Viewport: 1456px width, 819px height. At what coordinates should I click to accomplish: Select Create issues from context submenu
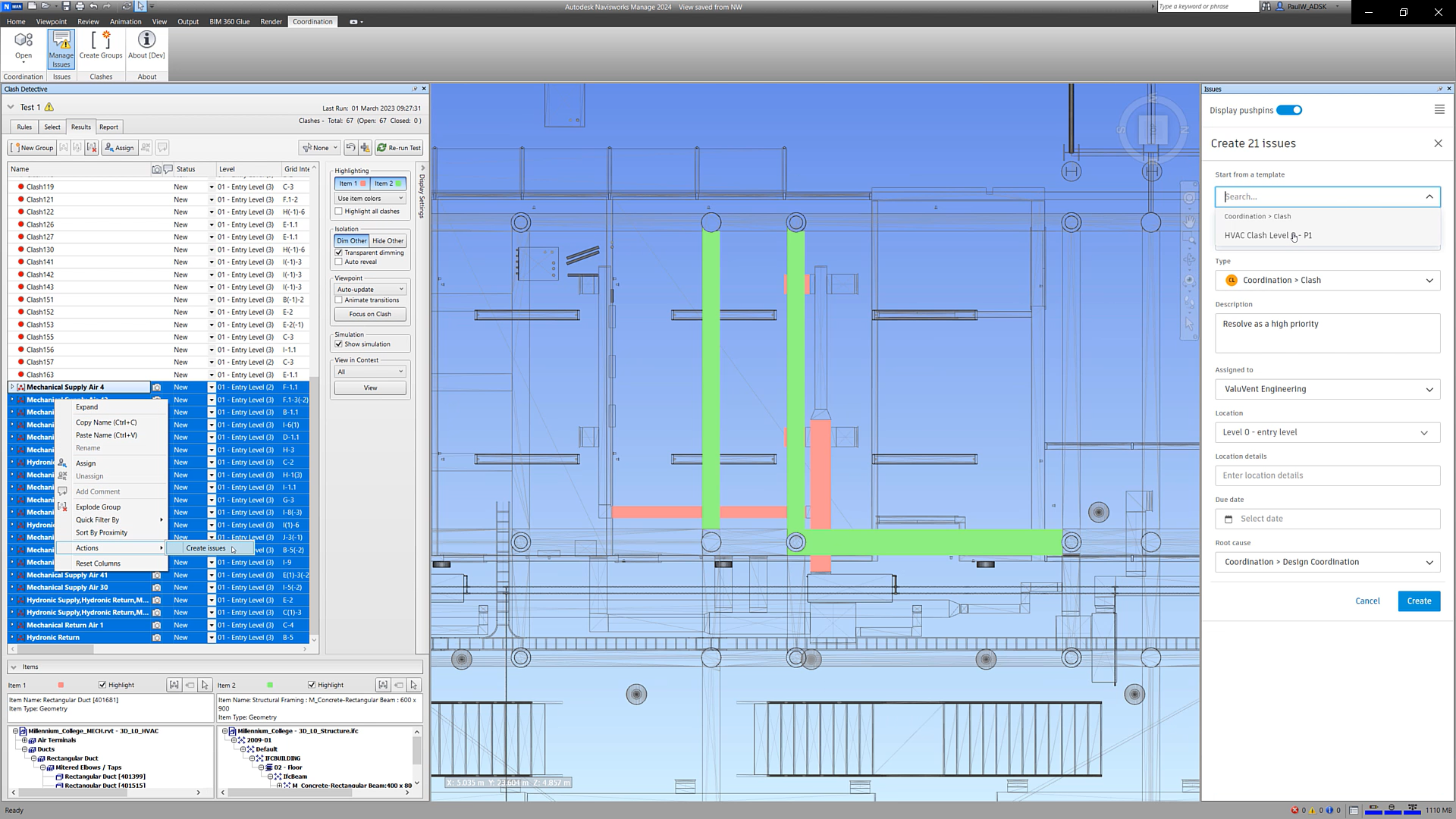[206, 548]
